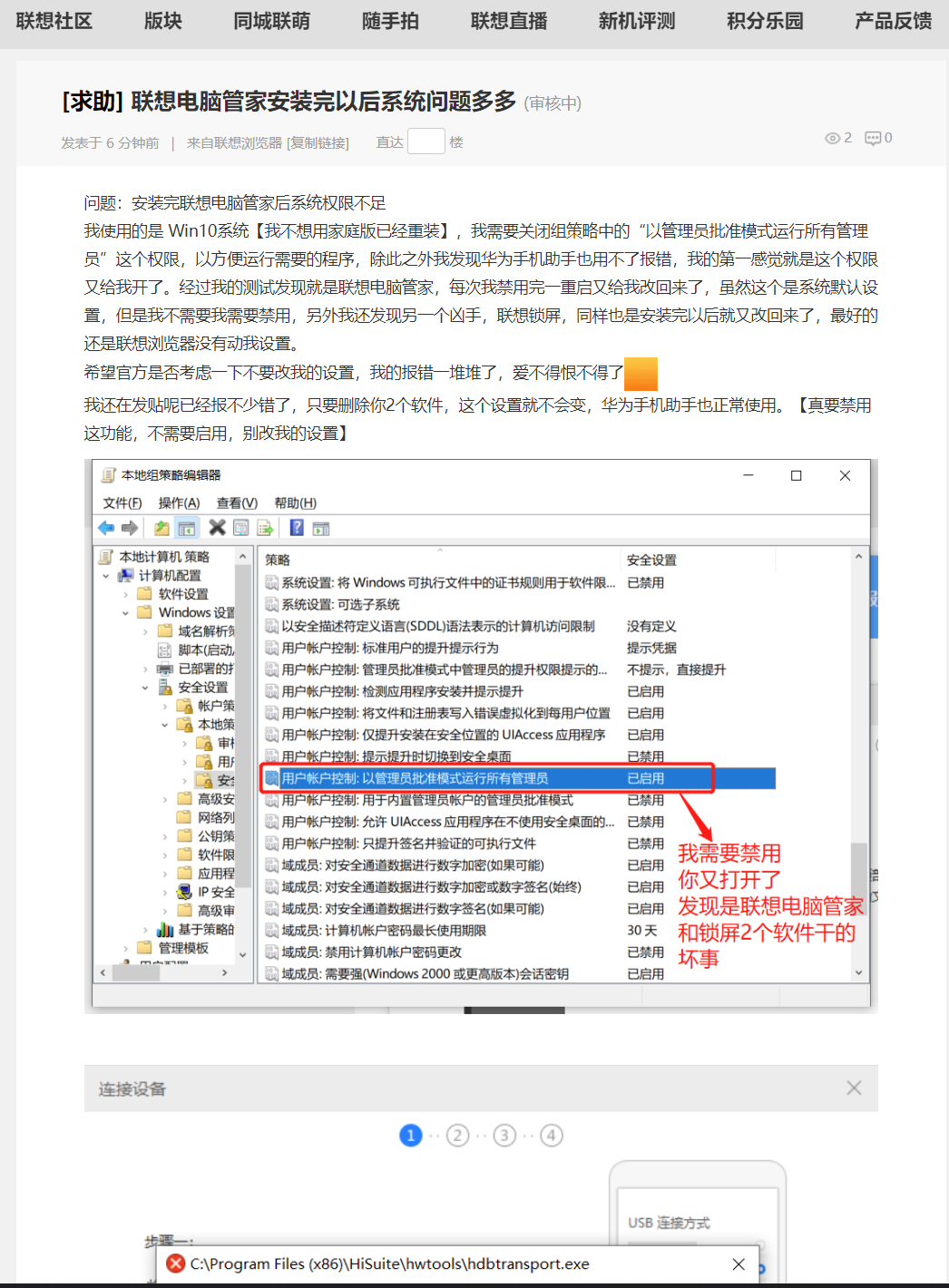Click the folder icon beside 帐户策 node
The width and height of the screenshot is (949, 1288).
(x=185, y=706)
